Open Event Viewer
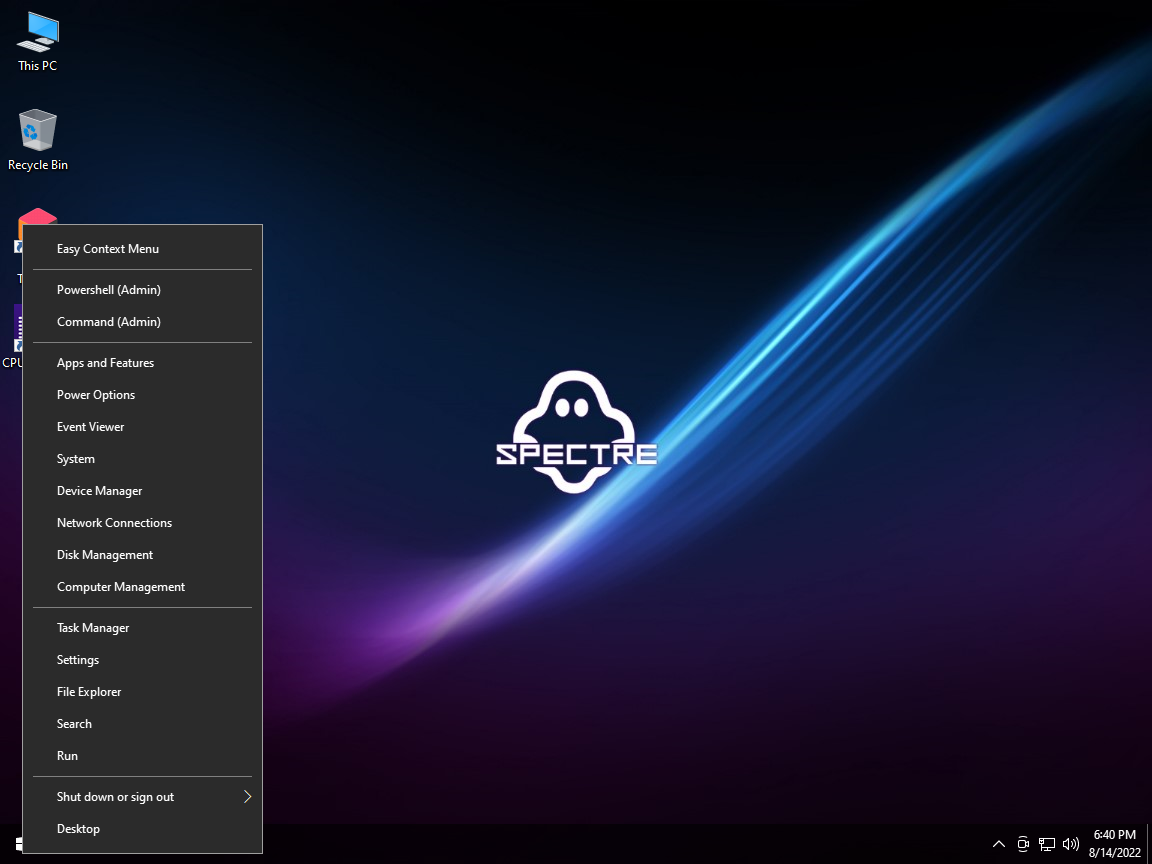This screenshot has height=864, width=1152. (143, 427)
